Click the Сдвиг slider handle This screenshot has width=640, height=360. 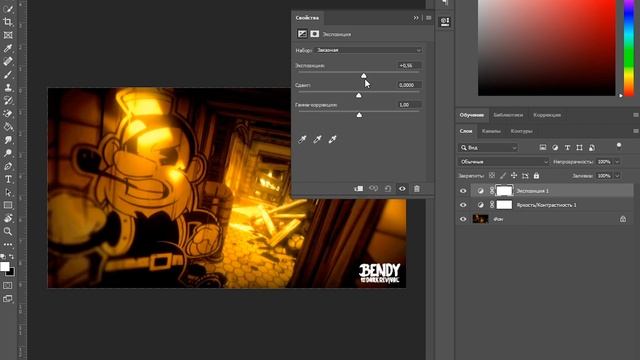(359, 95)
